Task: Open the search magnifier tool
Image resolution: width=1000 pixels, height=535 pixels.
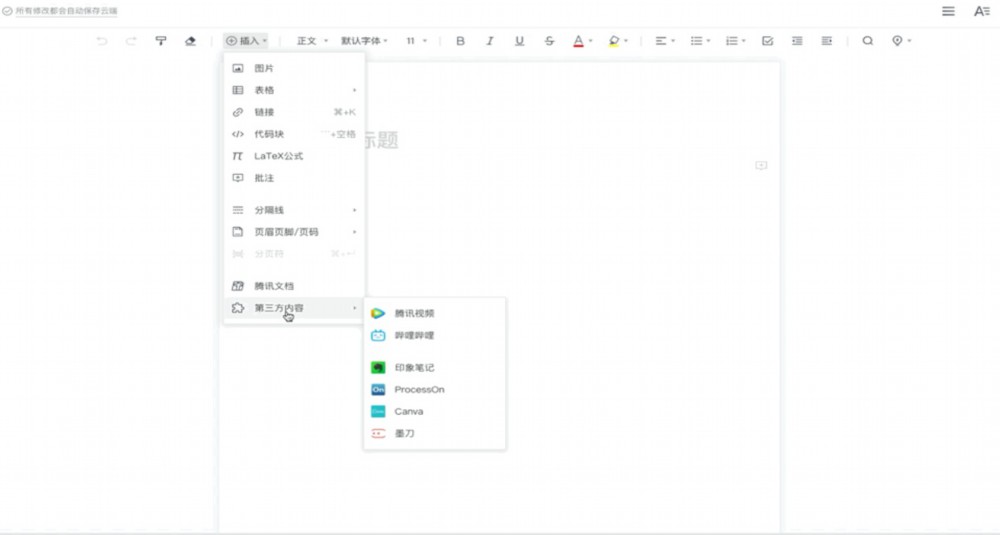Action: (867, 41)
